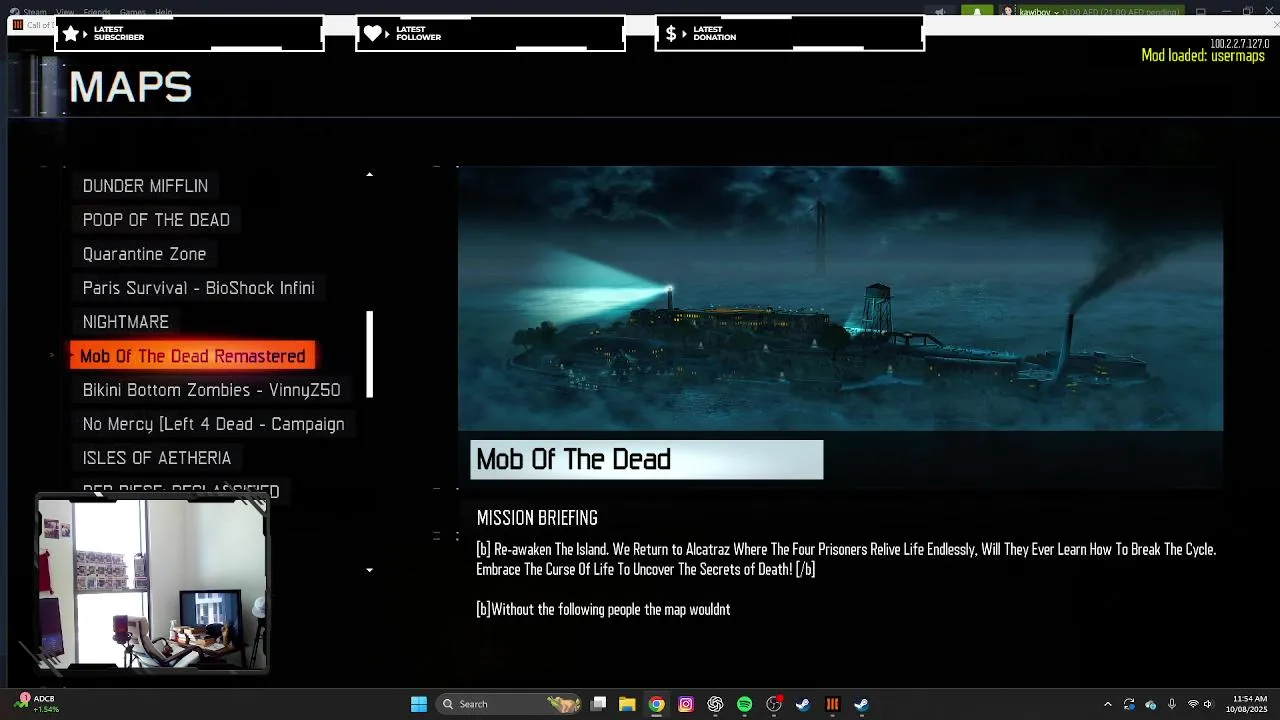Select Paris Survival - BioShock Infini map
The height and width of the screenshot is (720, 1280).
[198, 288]
